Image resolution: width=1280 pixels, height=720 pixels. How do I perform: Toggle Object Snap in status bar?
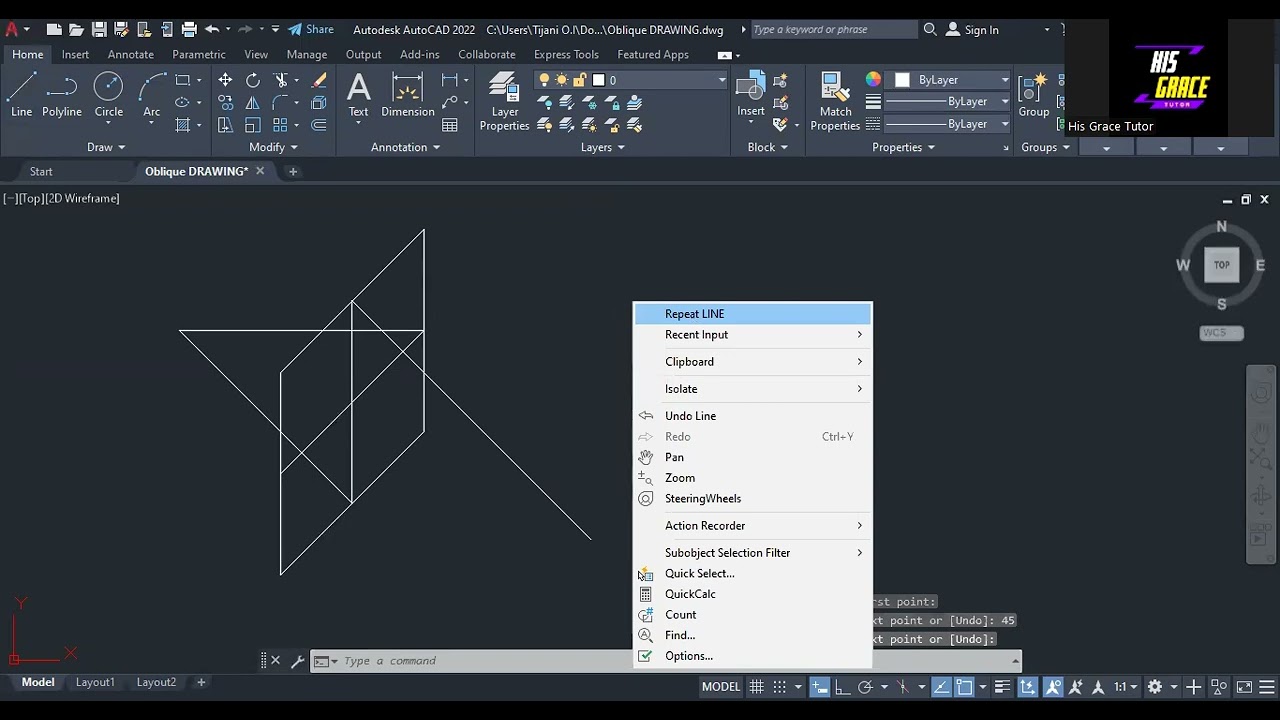964,687
